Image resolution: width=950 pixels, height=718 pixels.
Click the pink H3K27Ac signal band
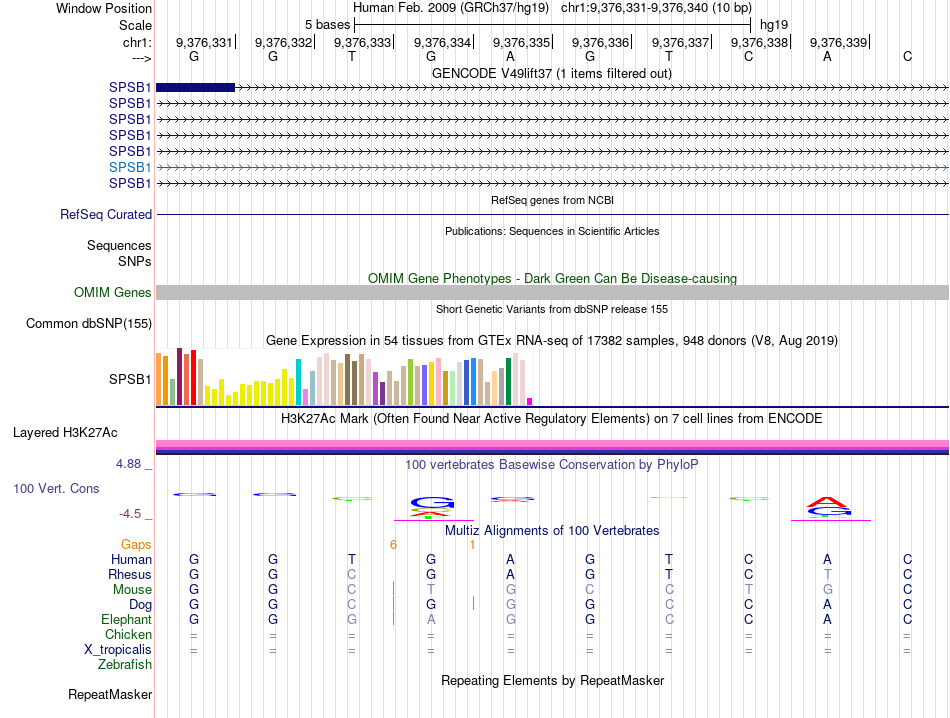pyautogui.click(x=552, y=444)
